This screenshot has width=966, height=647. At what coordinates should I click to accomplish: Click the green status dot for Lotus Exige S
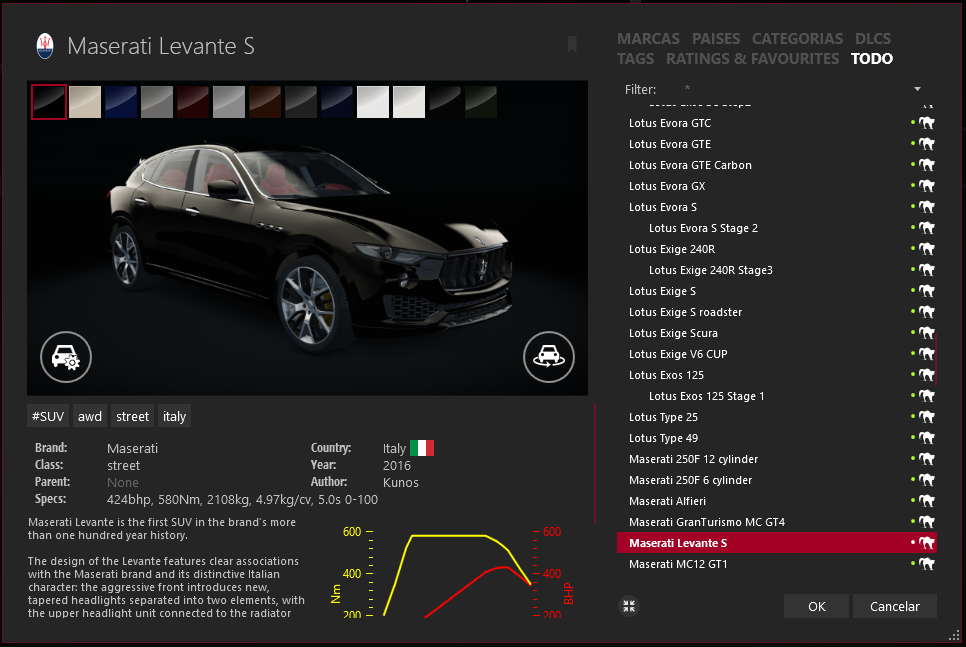(913, 291)
